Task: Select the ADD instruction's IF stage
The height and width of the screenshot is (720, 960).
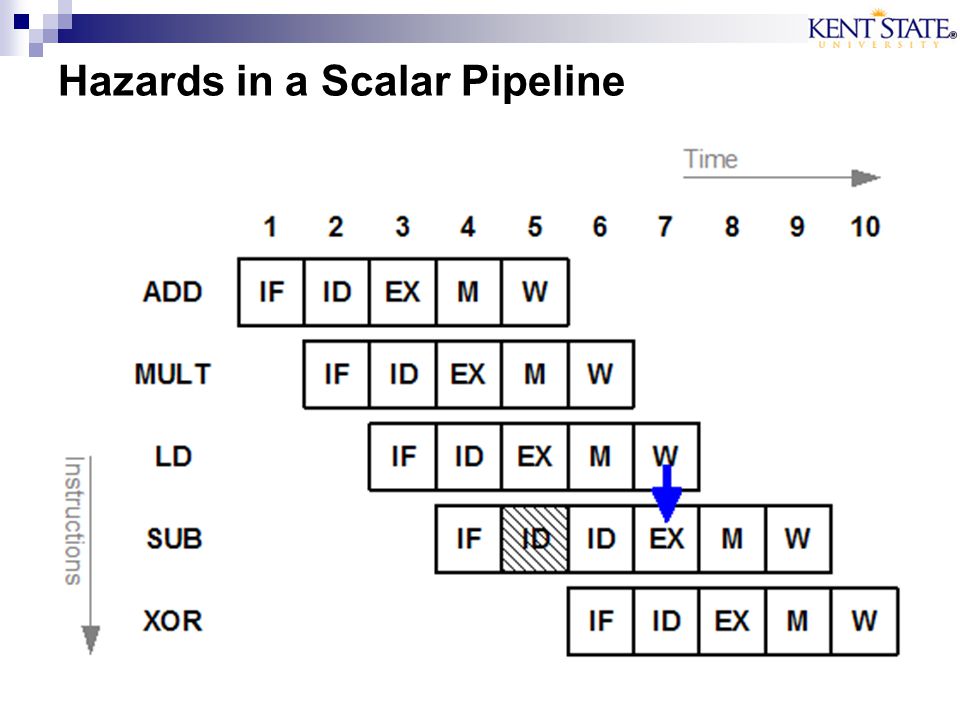Action: 271,292
